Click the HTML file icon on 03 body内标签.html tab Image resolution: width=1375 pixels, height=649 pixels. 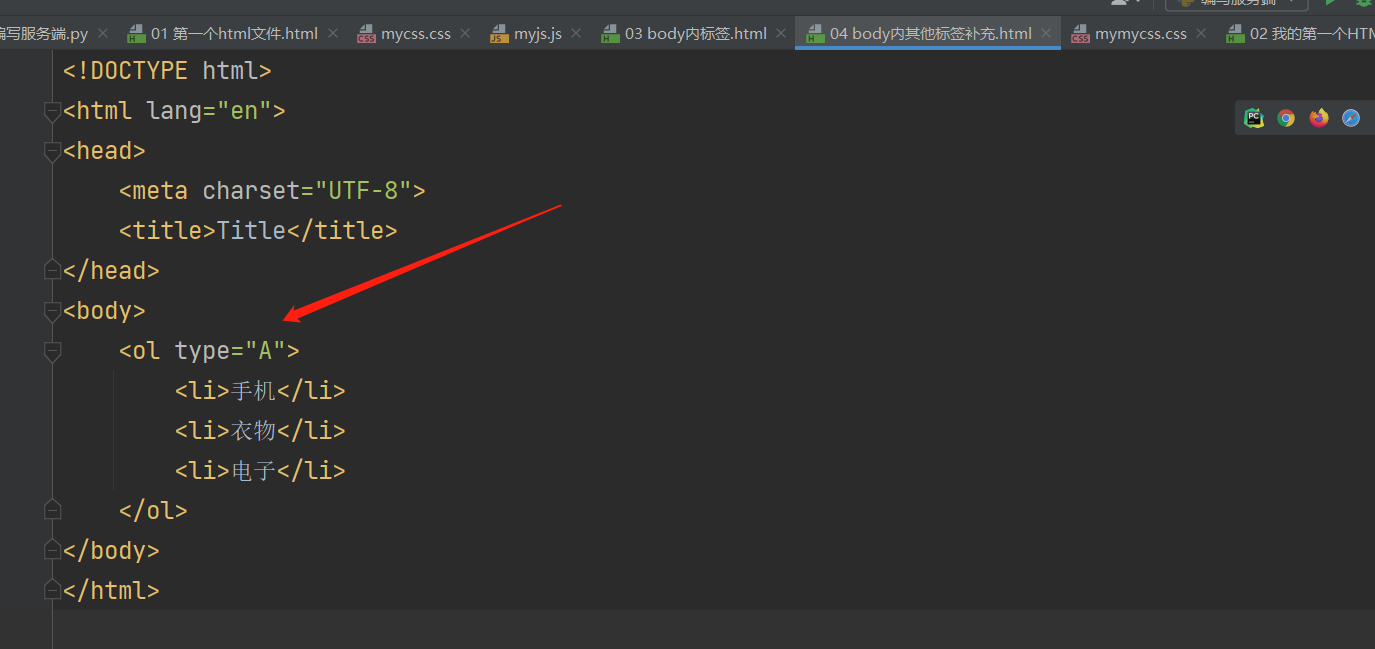coord(610,34)
